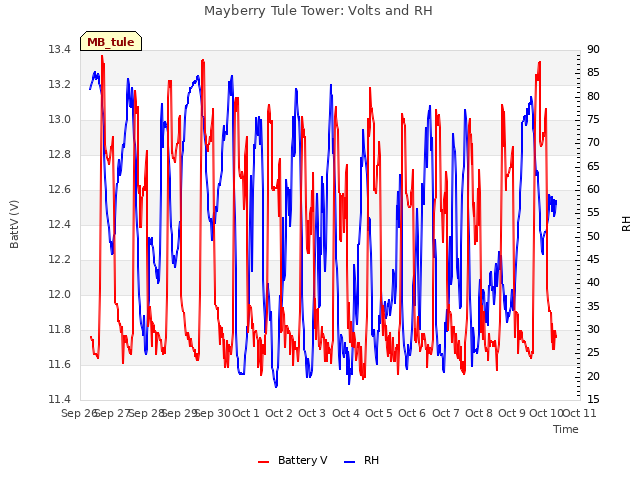Click the 13.2 tick on the voltage axis

click(59, 84)
